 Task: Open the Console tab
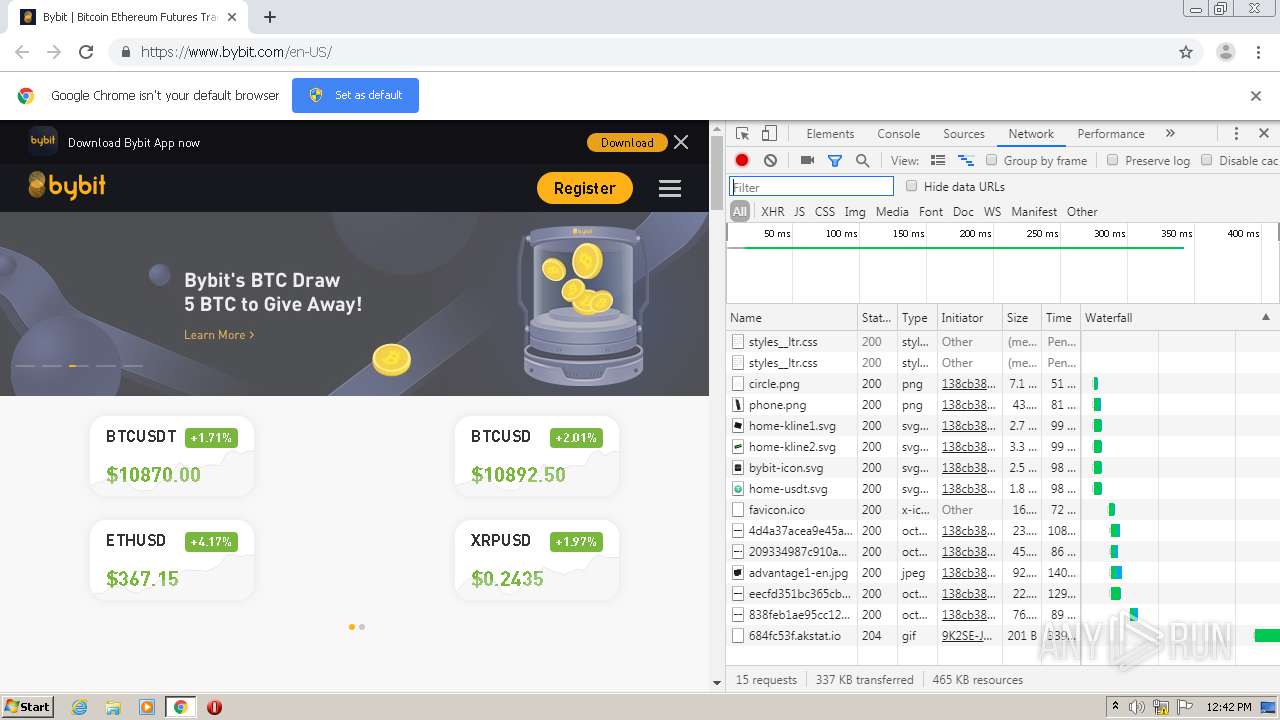click(x=898, y=134)
